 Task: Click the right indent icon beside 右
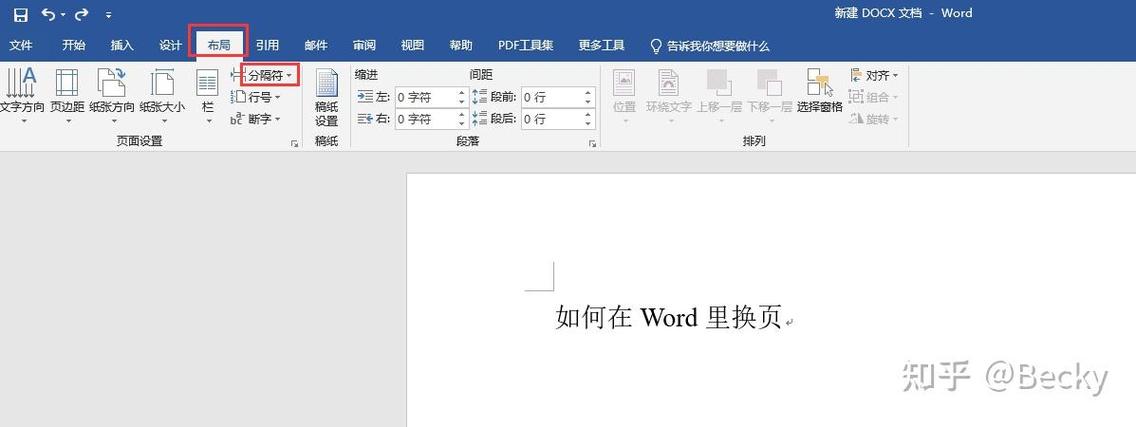[365, 119]
